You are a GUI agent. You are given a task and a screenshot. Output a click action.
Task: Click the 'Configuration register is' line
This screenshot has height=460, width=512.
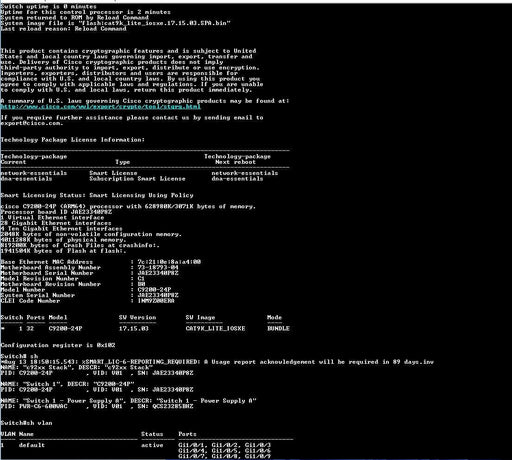pyautogui.click(x=58, y=345)
